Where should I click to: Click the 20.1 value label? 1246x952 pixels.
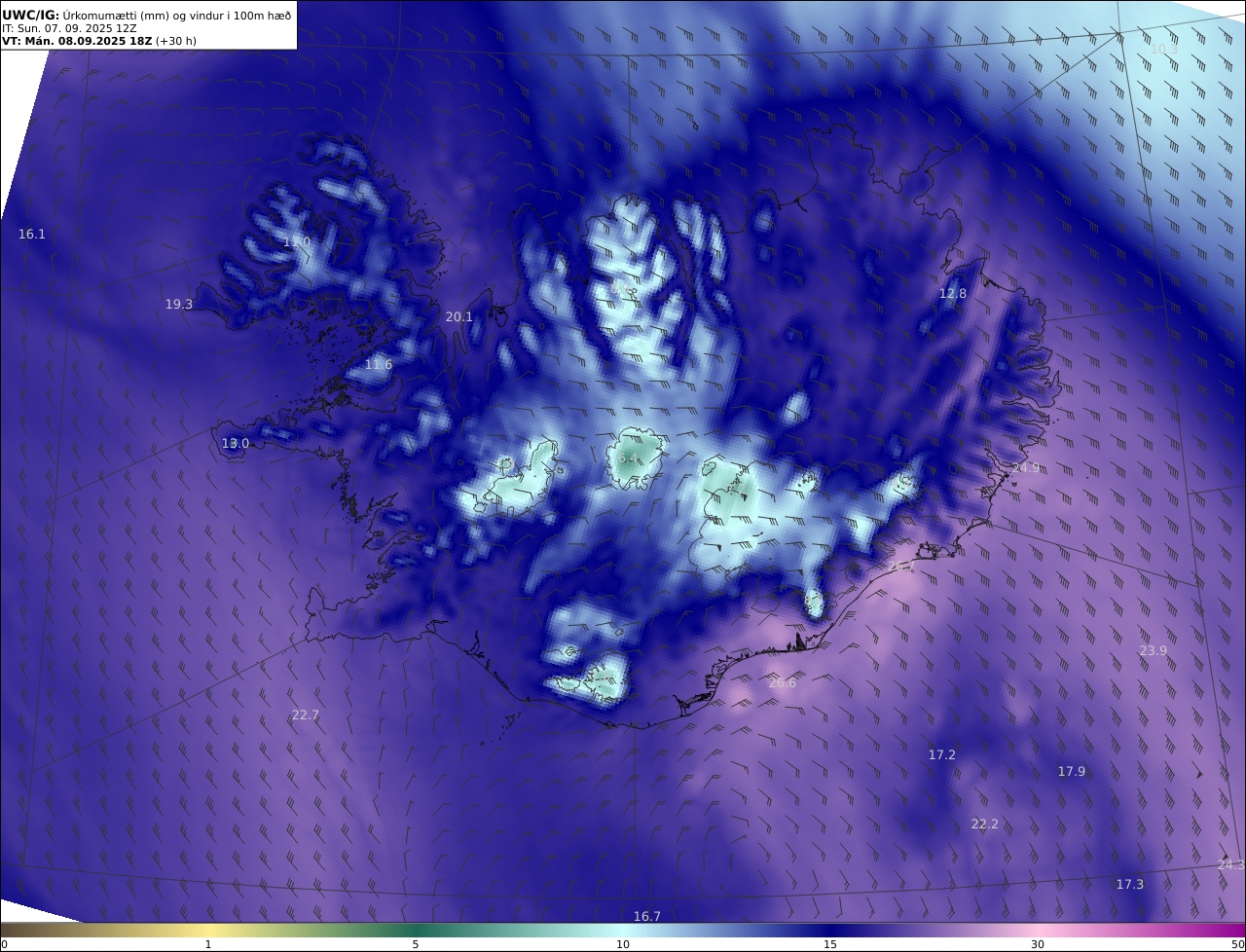point(459,317)
